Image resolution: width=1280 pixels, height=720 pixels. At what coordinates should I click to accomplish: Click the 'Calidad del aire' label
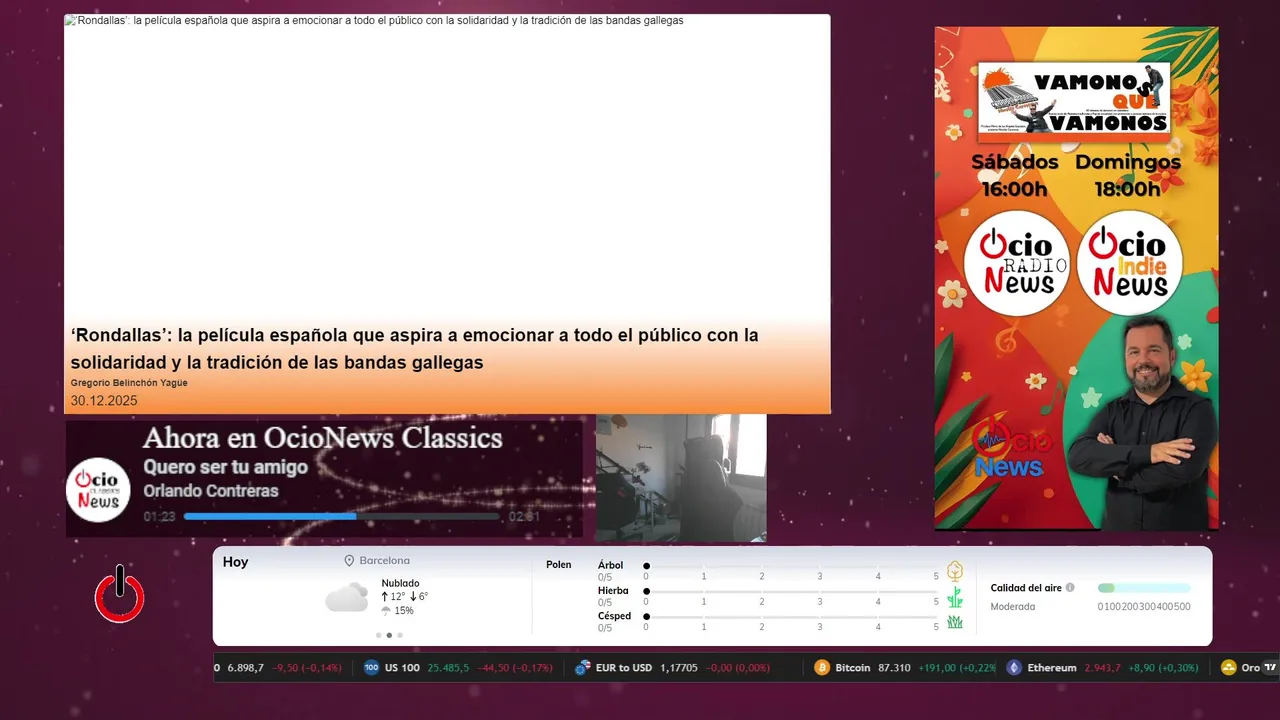[x=1026, y=588]
